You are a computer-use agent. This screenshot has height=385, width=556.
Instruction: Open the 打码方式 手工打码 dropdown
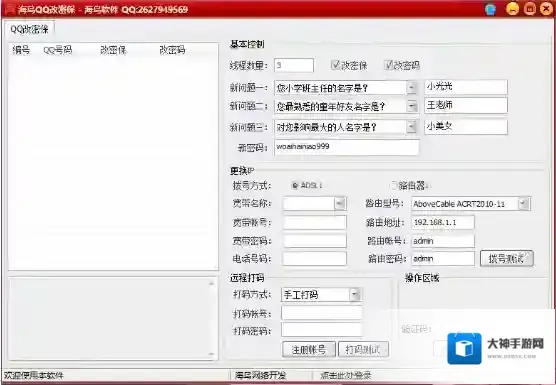(355, 294)
